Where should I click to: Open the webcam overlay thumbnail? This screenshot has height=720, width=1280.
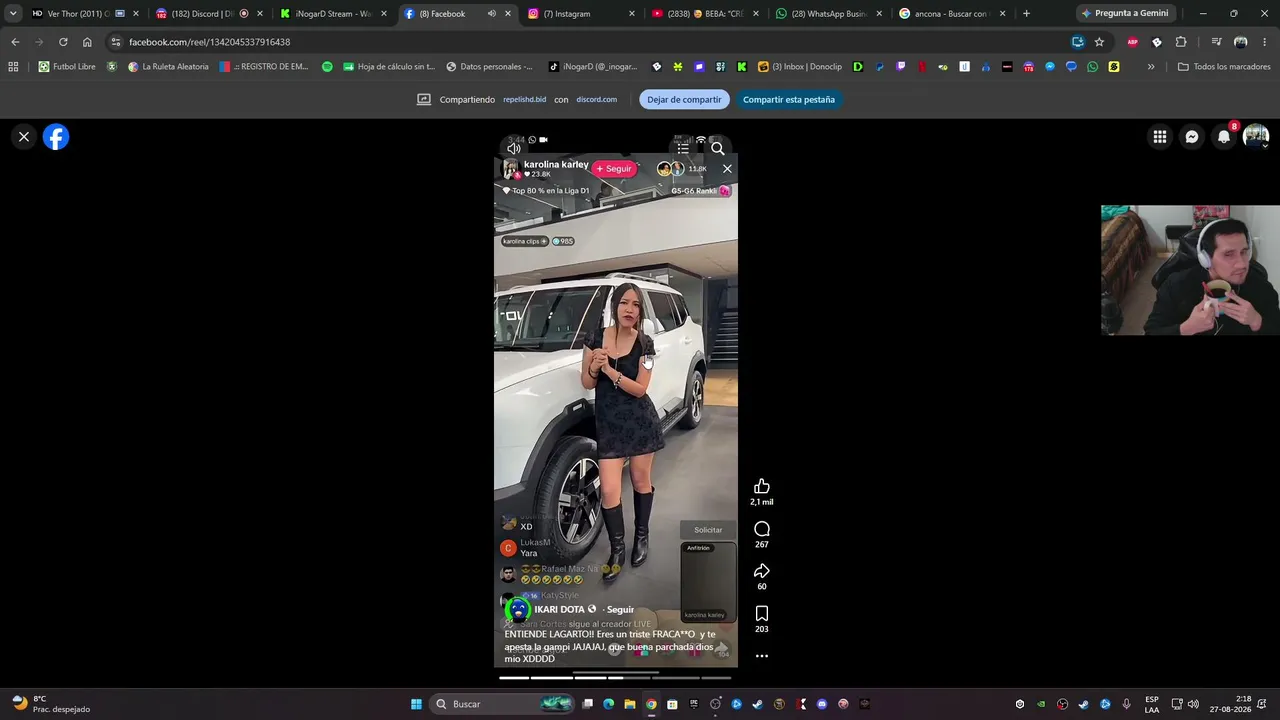pyautogui.click(x=1190, y=270)
